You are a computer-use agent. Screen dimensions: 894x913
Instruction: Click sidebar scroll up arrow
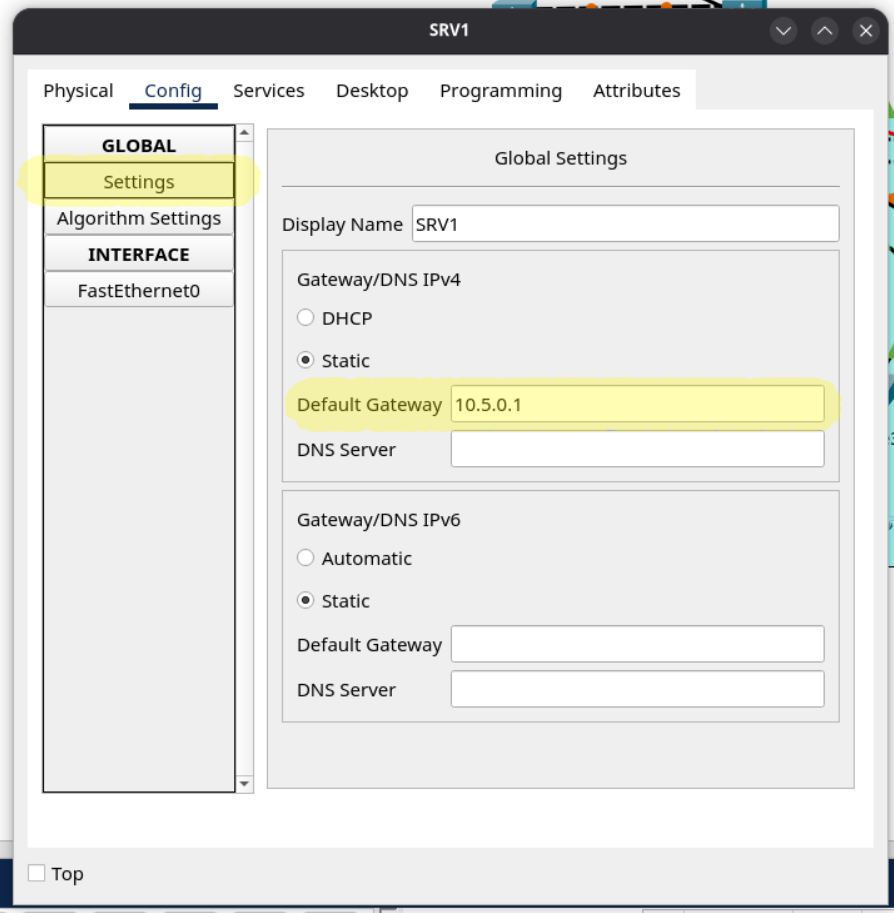(x=245, y=133)
